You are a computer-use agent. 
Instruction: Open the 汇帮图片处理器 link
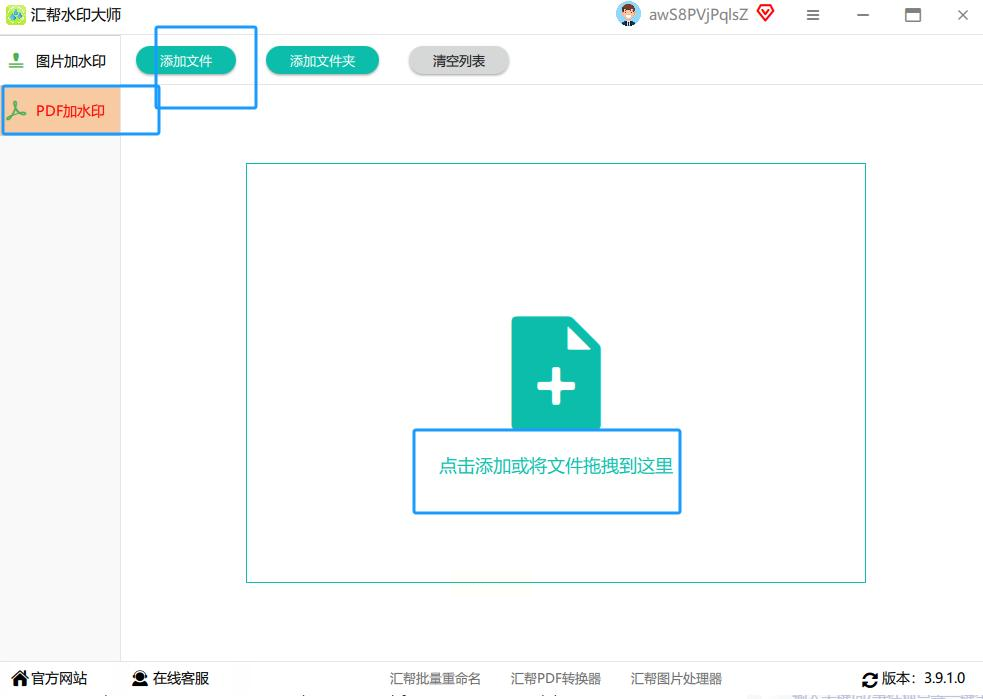[x=676, y=679]
